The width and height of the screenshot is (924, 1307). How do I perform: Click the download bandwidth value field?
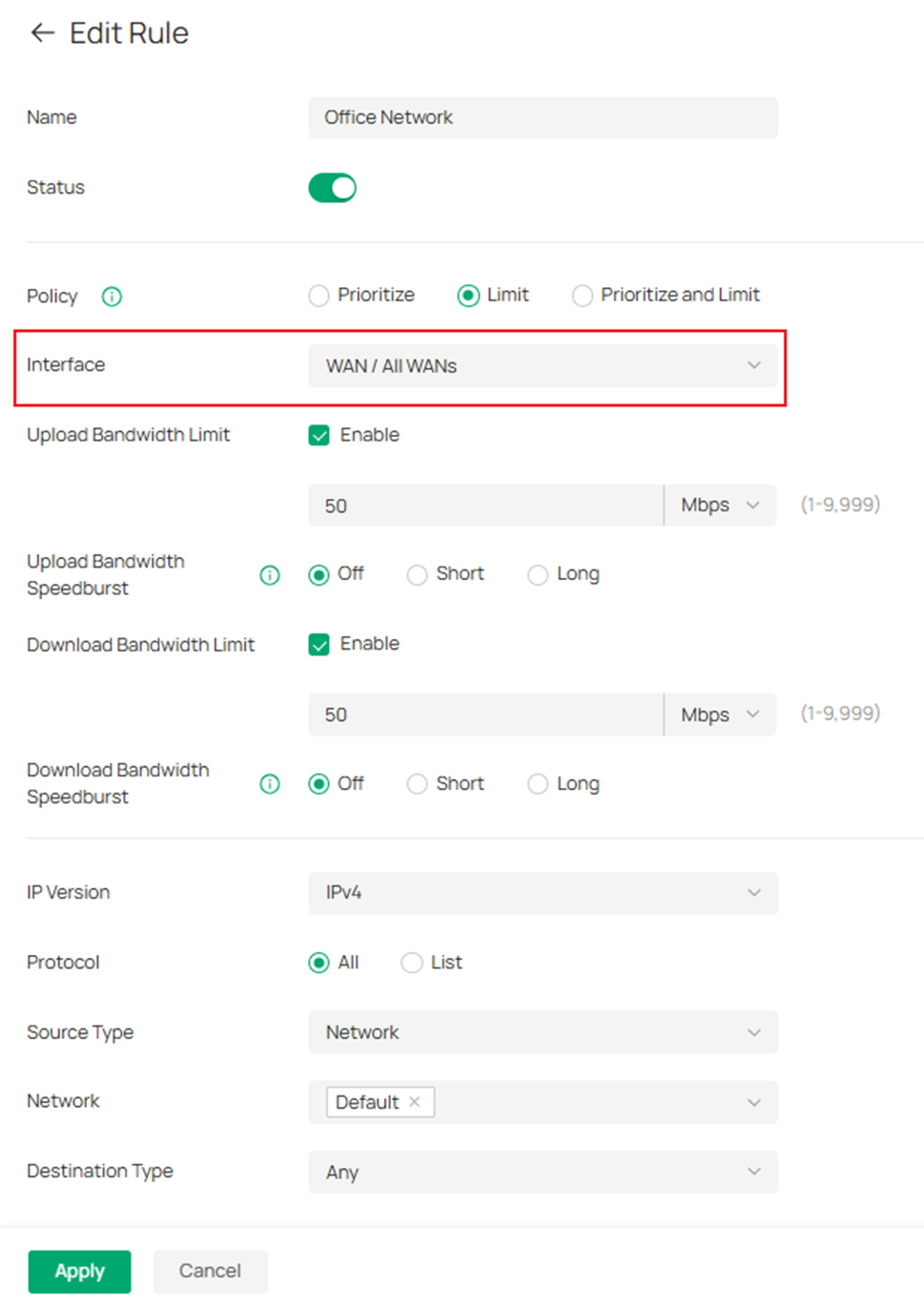coord(485,716)
